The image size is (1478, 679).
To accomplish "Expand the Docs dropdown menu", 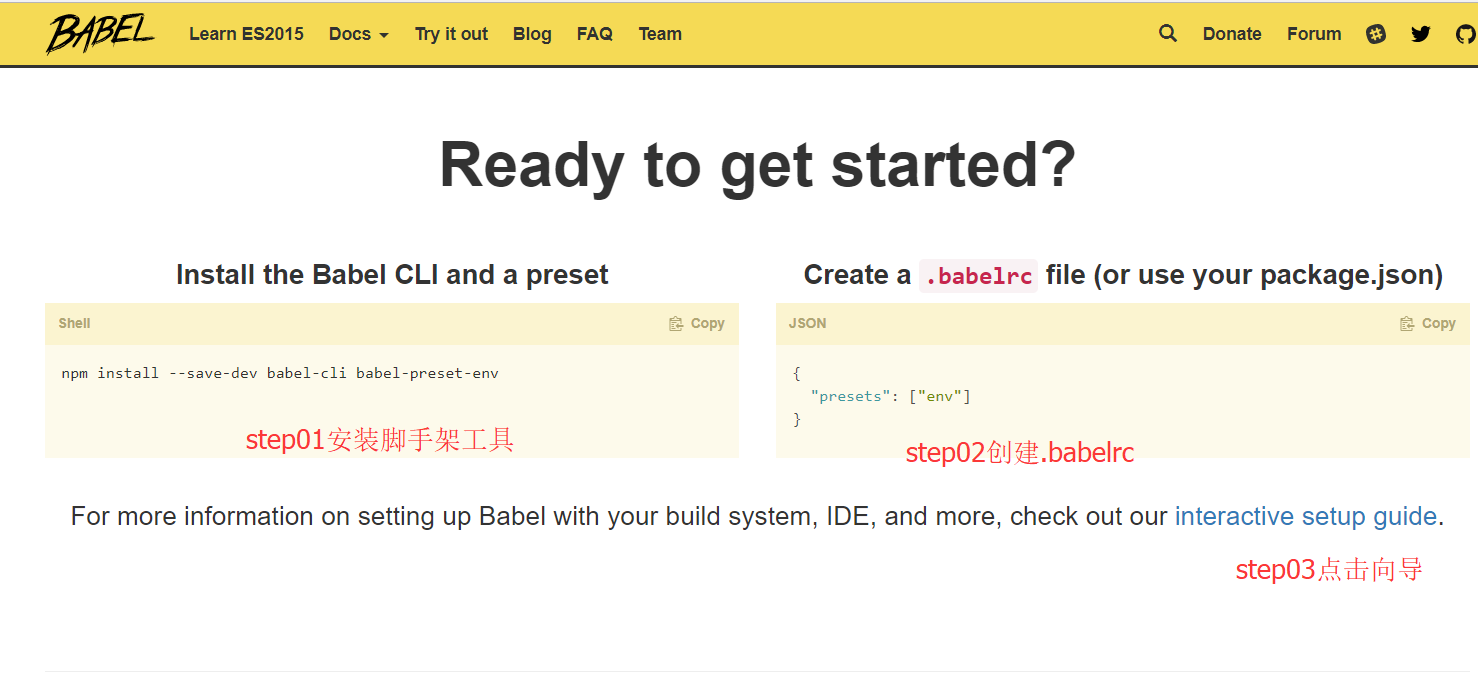I will click(358, 34).
